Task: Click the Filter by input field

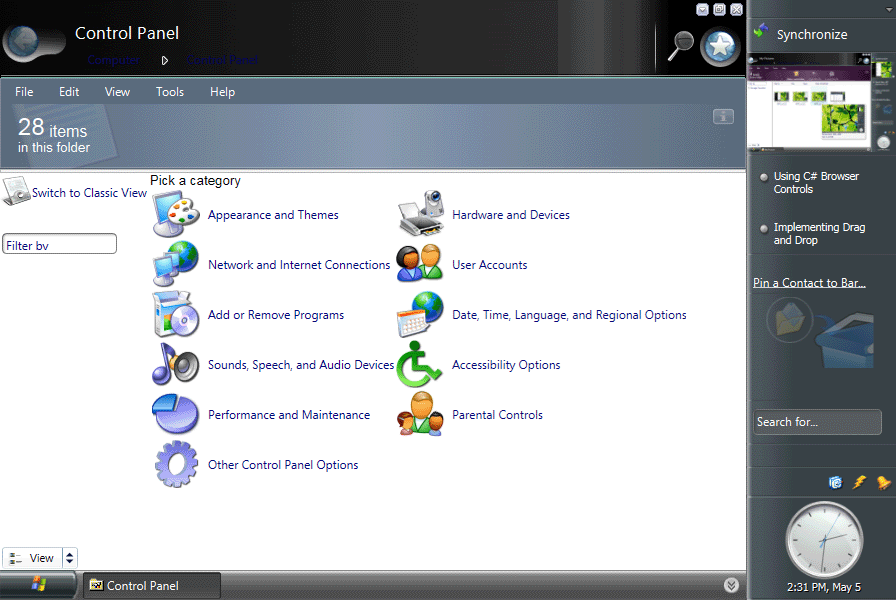Action: point(59,244)
